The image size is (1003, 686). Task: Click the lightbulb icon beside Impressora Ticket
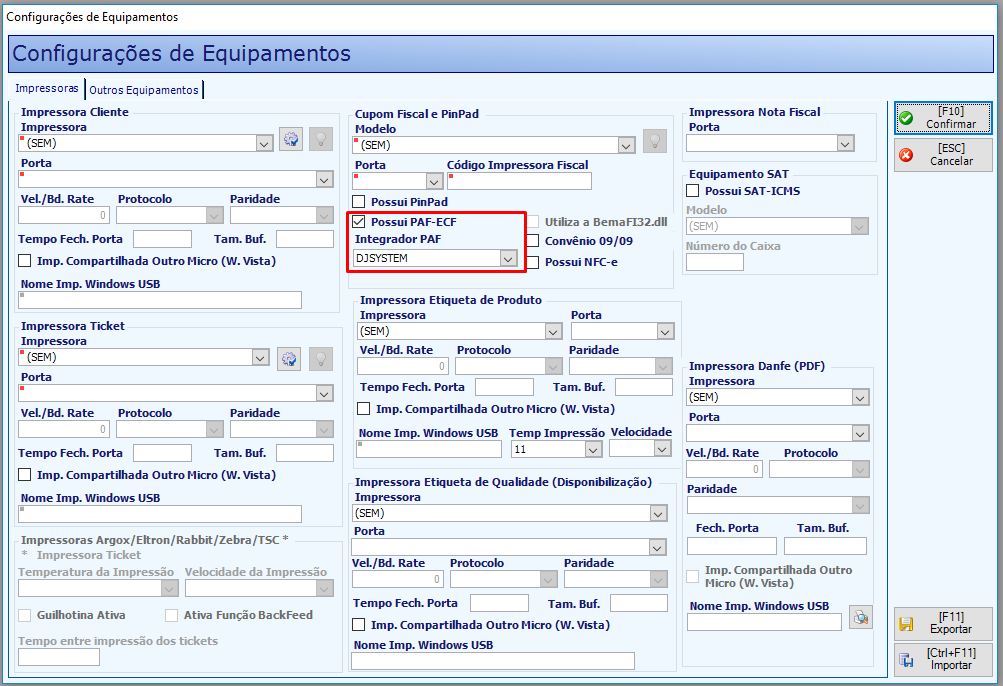321,359
